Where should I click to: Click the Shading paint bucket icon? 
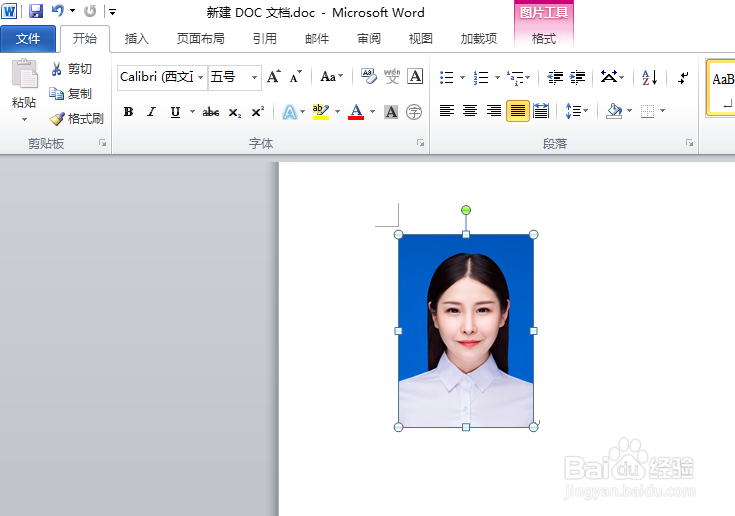click(614, 111)
